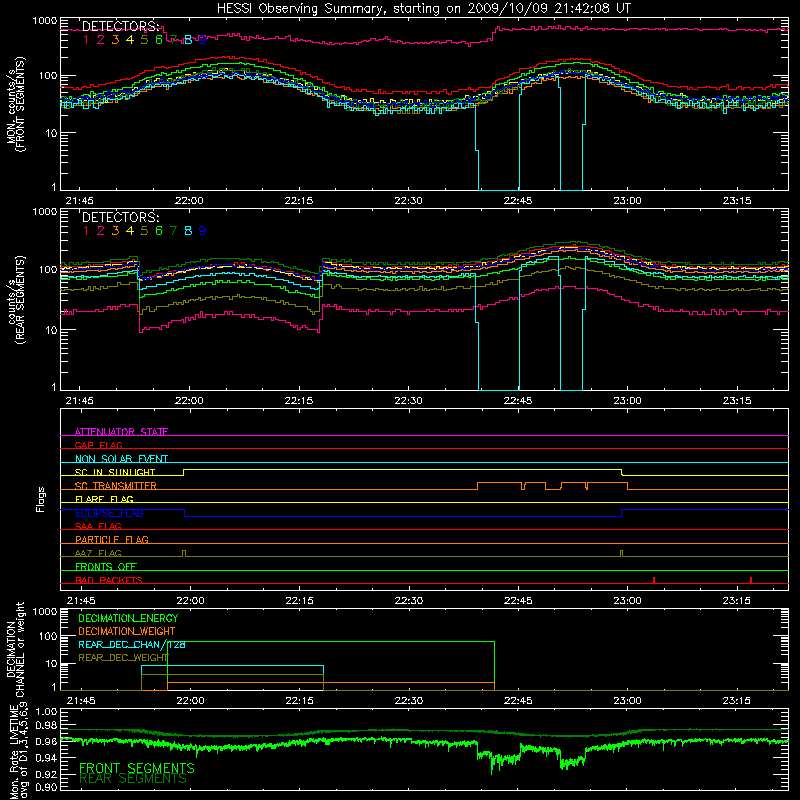Click the ECLIPSE FLAG label
Image resolution: width=800 pixels, height=800 pixels.
click(109, 513)
